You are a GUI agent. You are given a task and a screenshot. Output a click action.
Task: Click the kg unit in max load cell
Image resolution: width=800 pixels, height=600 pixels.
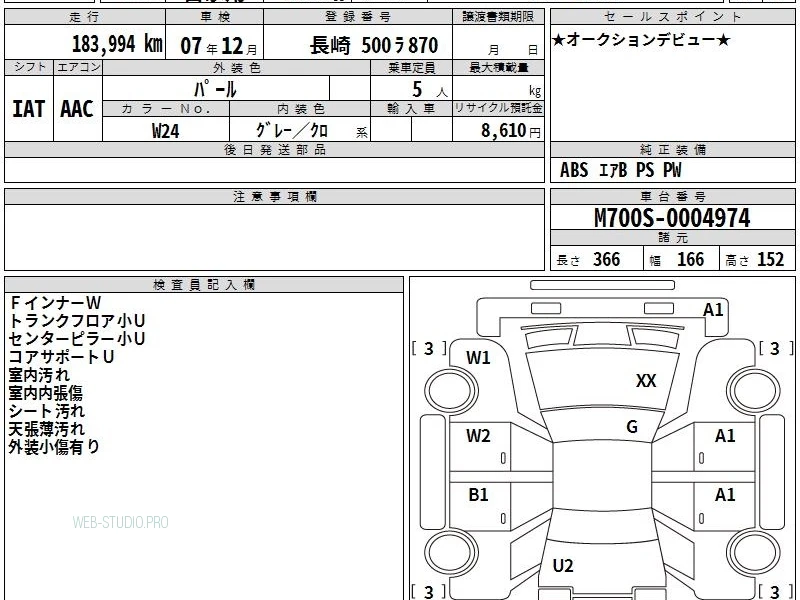[535, 91]
